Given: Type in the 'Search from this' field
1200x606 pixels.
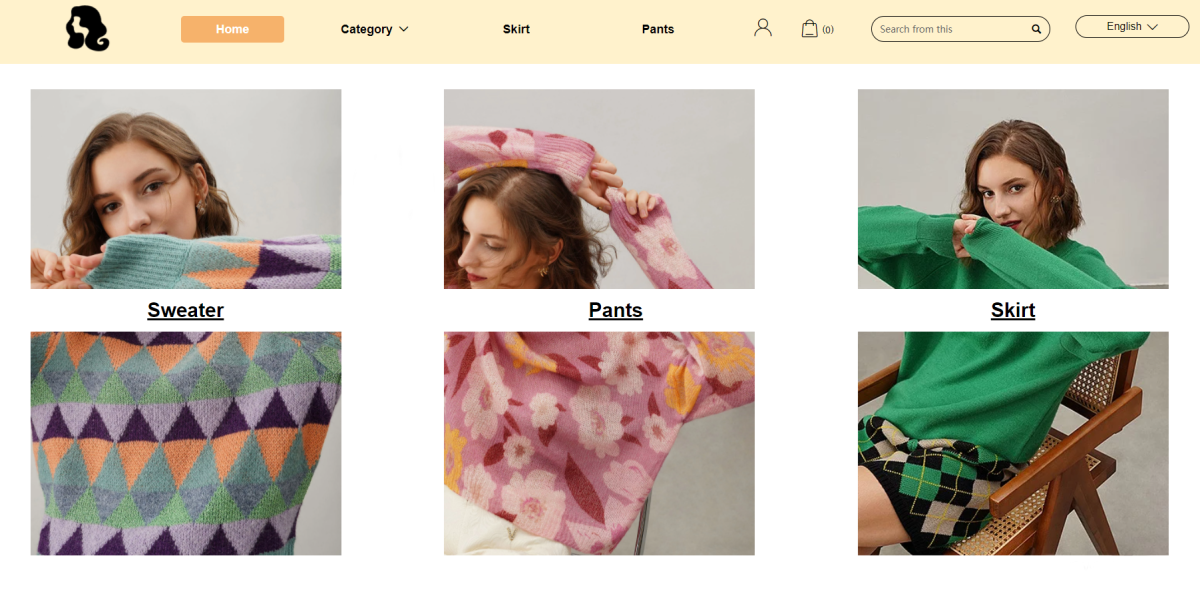Looking at the screenshot, I should coord(950,29).
